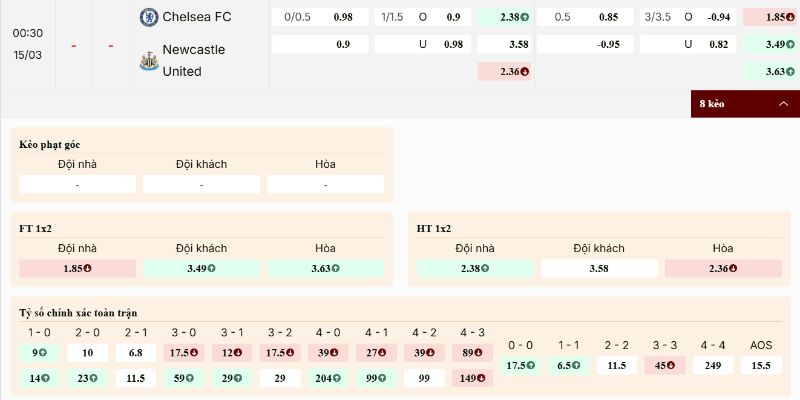Image resolution: width=800 pixels, height=400 pixels.
Task: Select AOS odds 15.5
Action: click(x=761, y=366)
